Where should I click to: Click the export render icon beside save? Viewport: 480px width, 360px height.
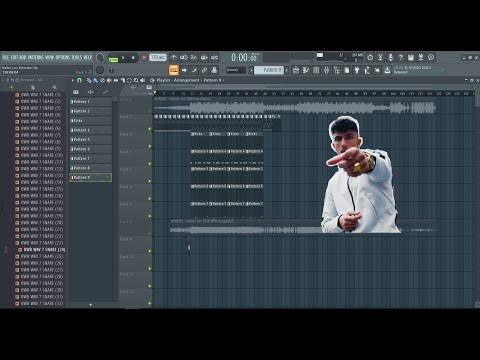click(x=421, y=57)
